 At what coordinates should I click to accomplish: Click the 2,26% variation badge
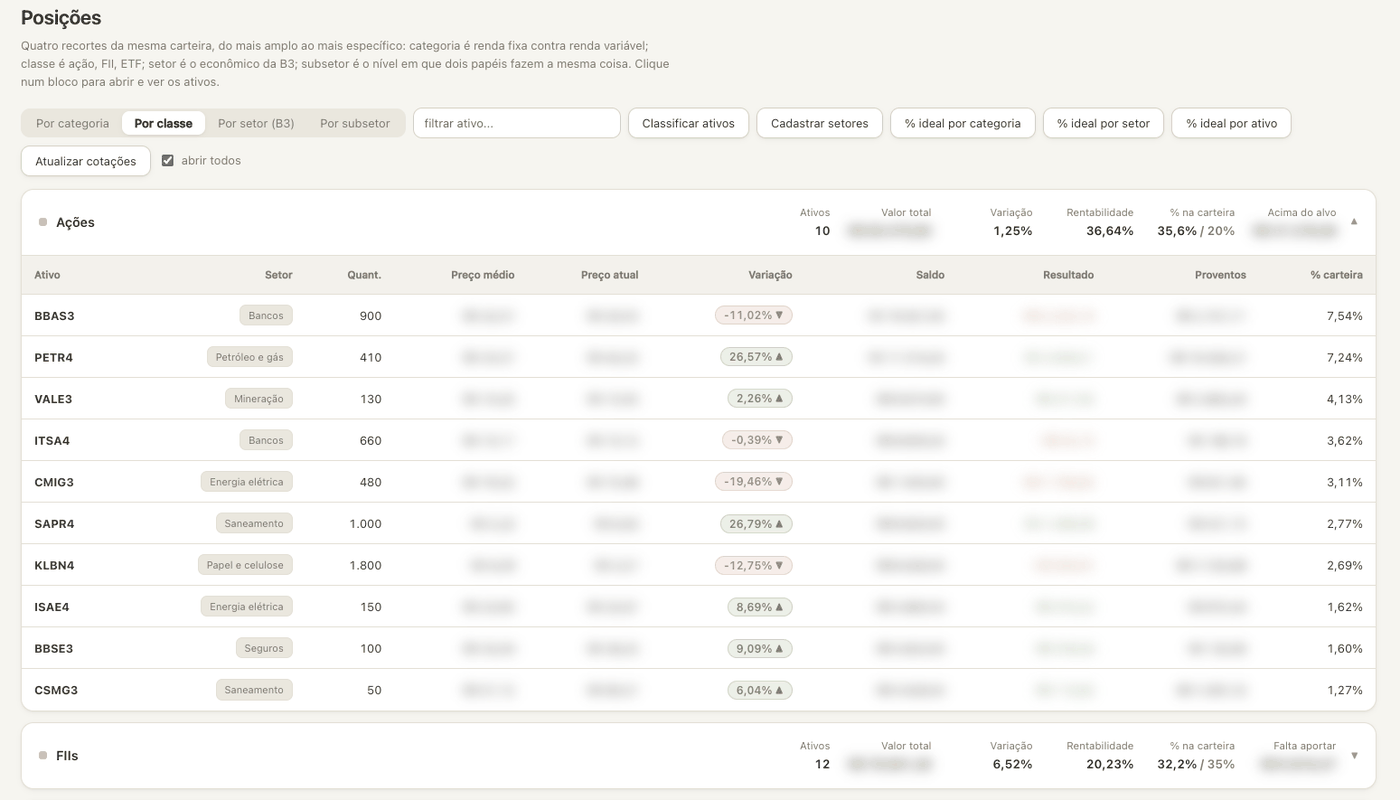pyautogui.click(x=760, y=398)
